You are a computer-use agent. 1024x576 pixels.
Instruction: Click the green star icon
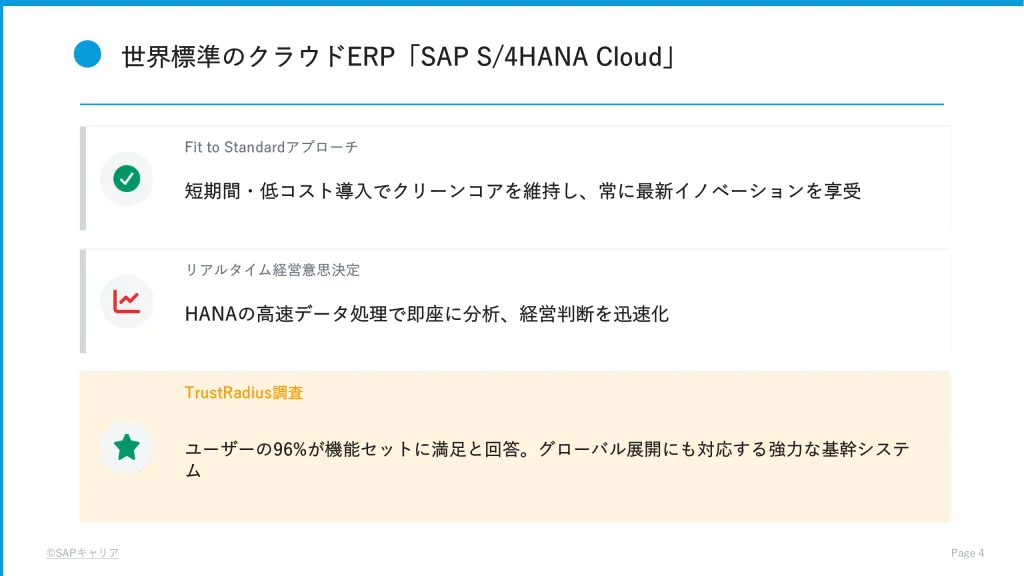[x=127, y=447]
